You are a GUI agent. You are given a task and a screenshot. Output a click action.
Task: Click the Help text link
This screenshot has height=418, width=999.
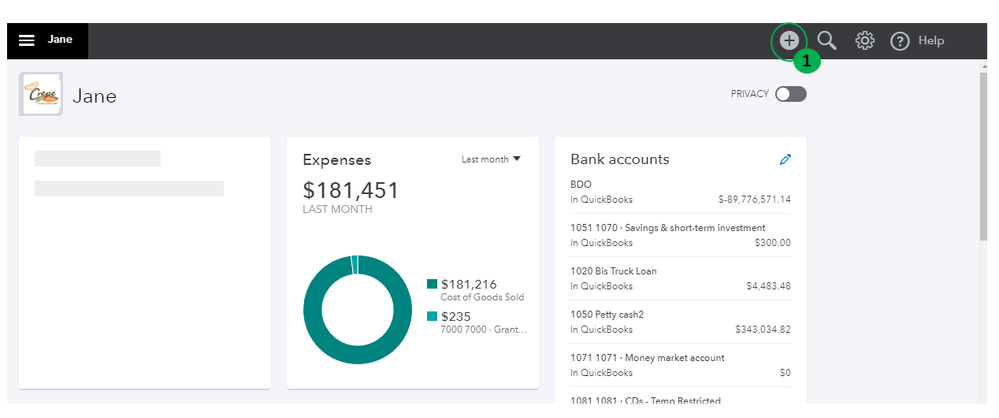pyautogui.click(x=931, y=41)
